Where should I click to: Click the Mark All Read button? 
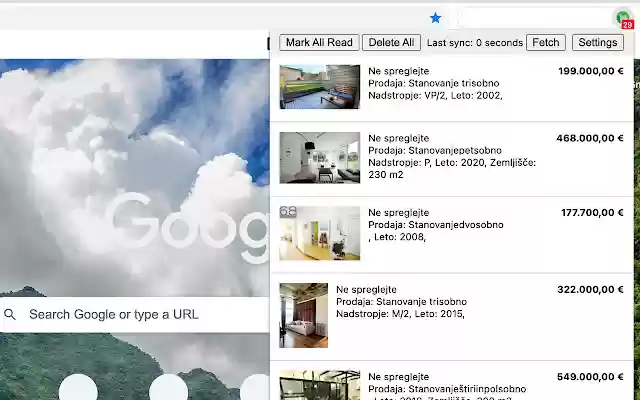(x=319, y=42)
